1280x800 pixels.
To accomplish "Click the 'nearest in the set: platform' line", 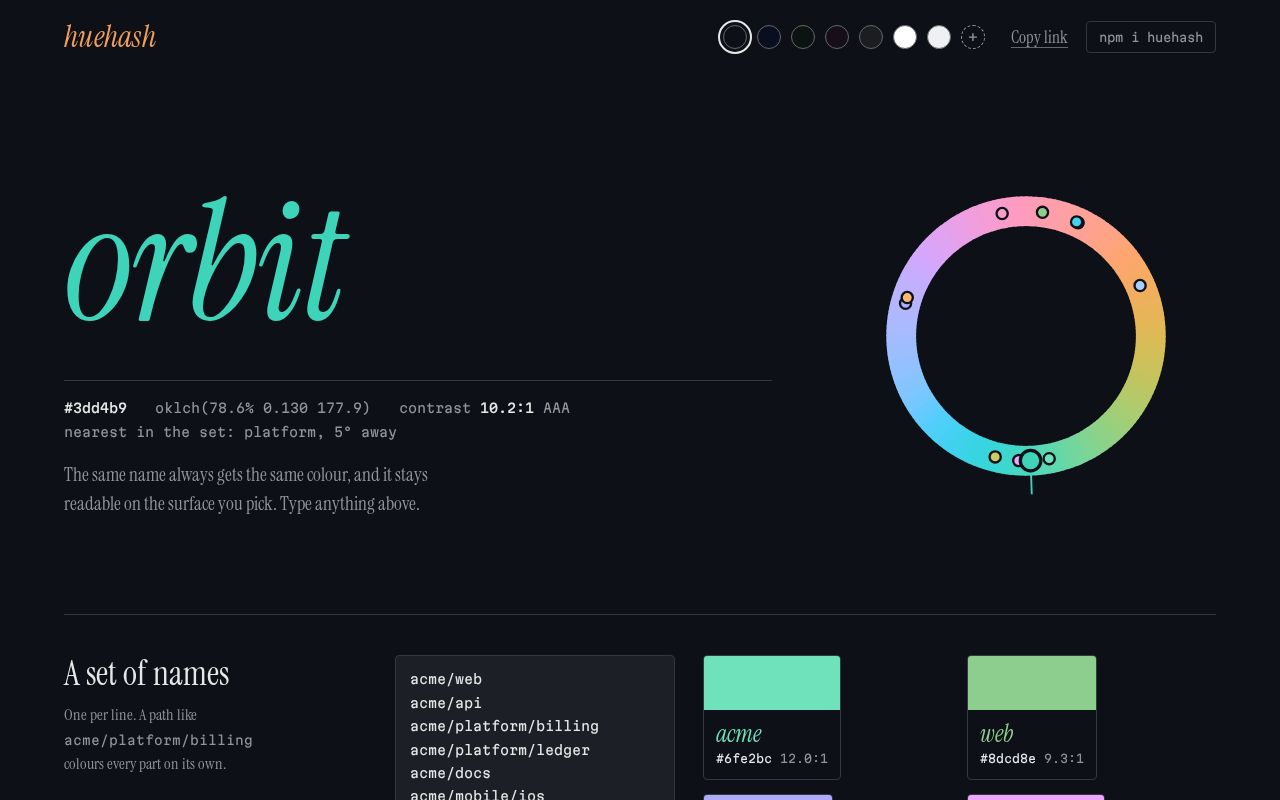I will [230, 432].
